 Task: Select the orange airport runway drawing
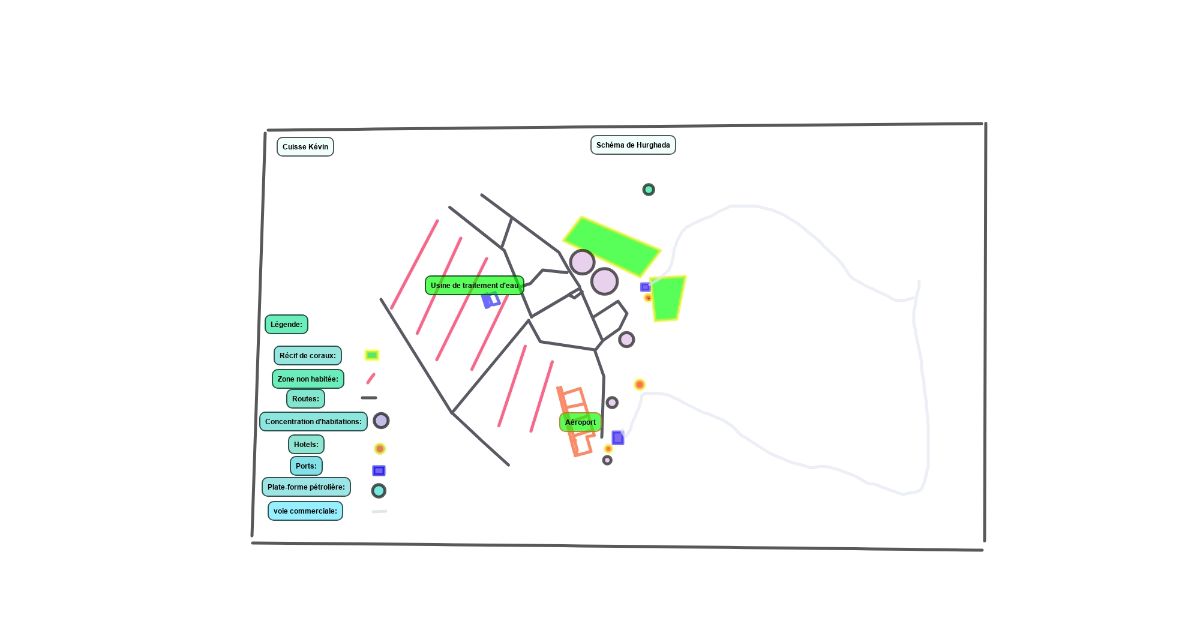576,422
